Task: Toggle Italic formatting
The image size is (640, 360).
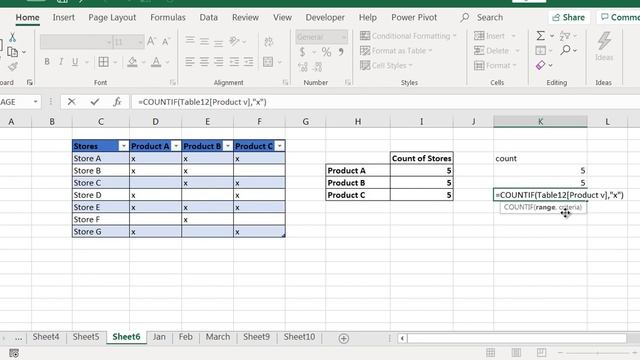Action: click(61, 62)
